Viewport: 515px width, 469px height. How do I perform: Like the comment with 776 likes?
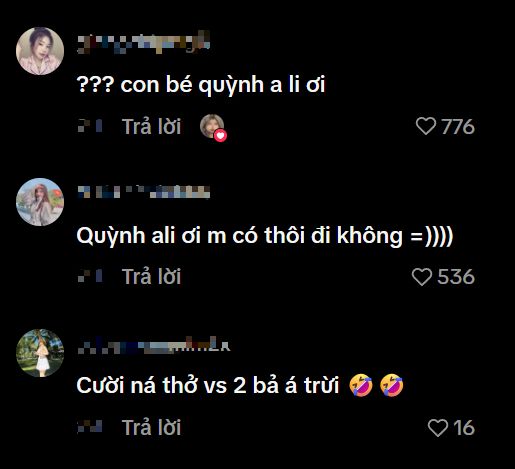(x=426, y=127)
